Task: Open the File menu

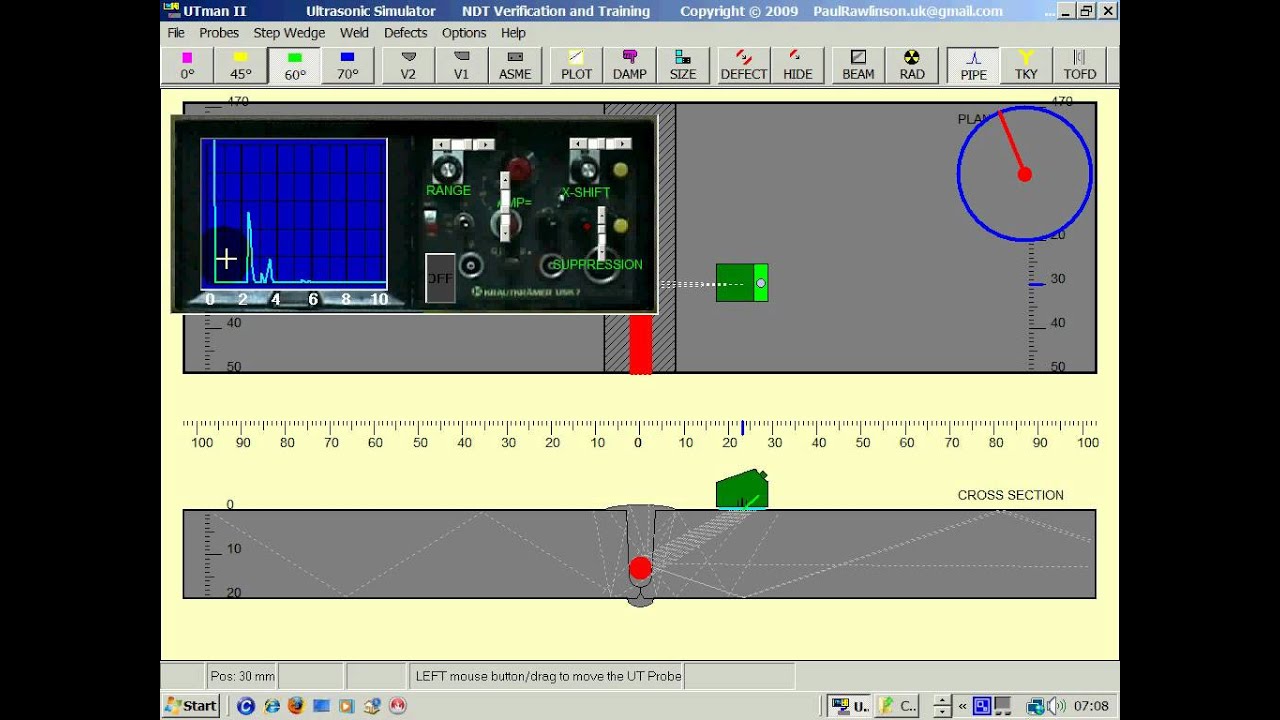Action: tap(176, 33)
